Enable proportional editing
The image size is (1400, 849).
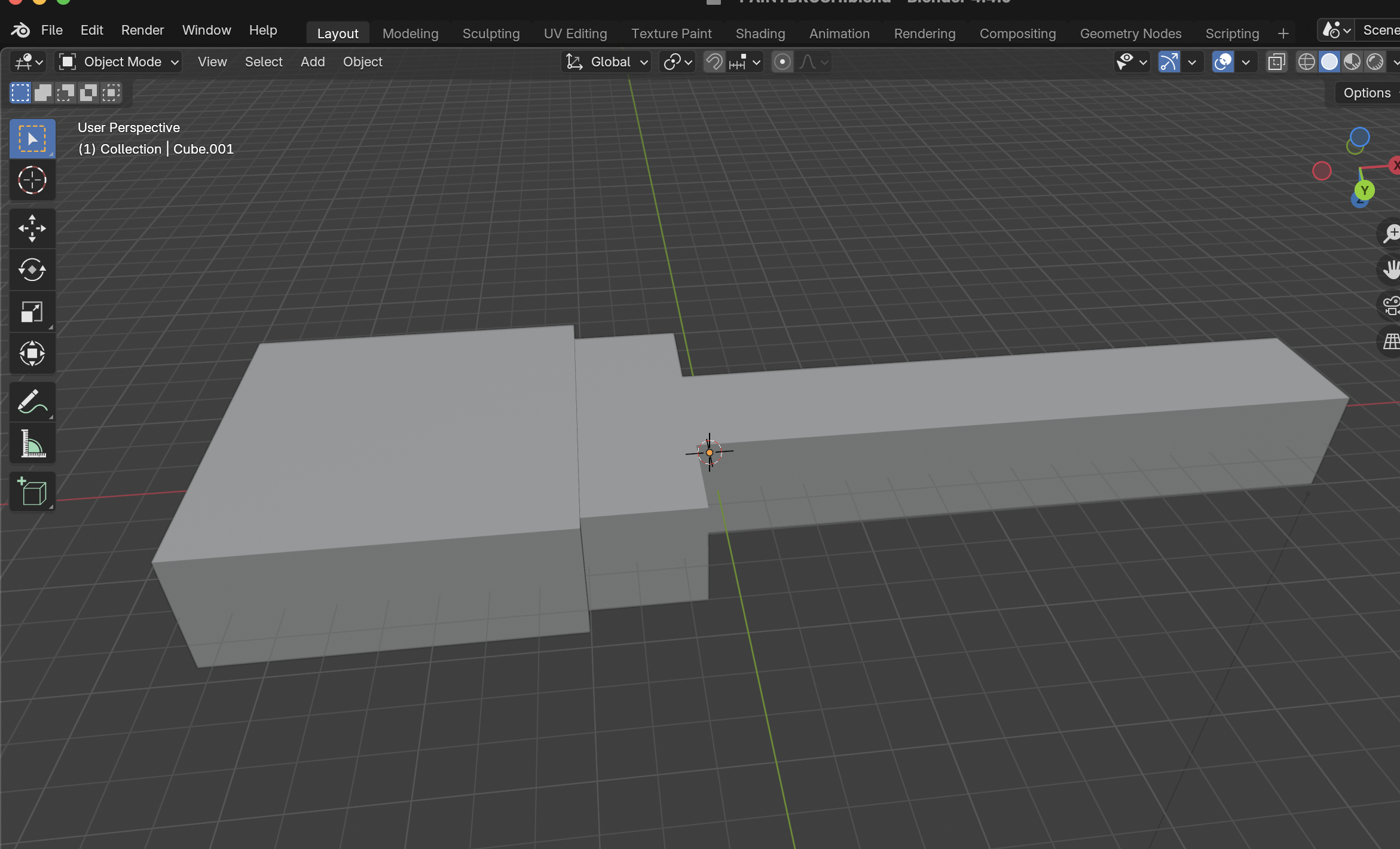[782, 62]
